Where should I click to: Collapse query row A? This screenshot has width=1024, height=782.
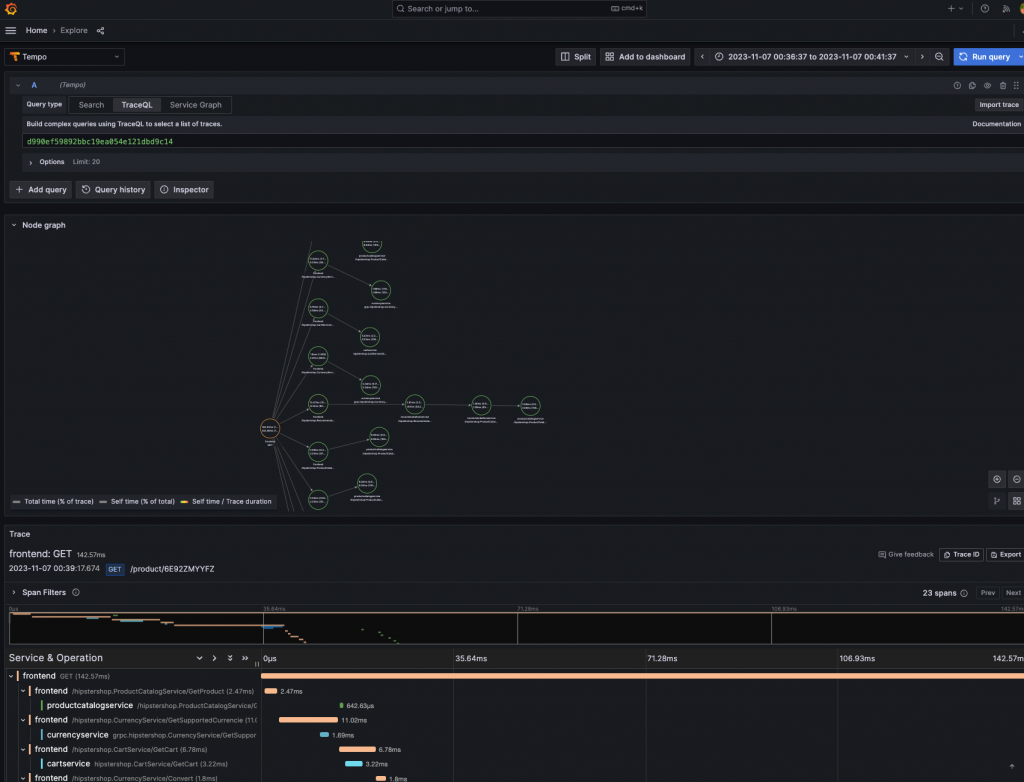coord(18,85)
